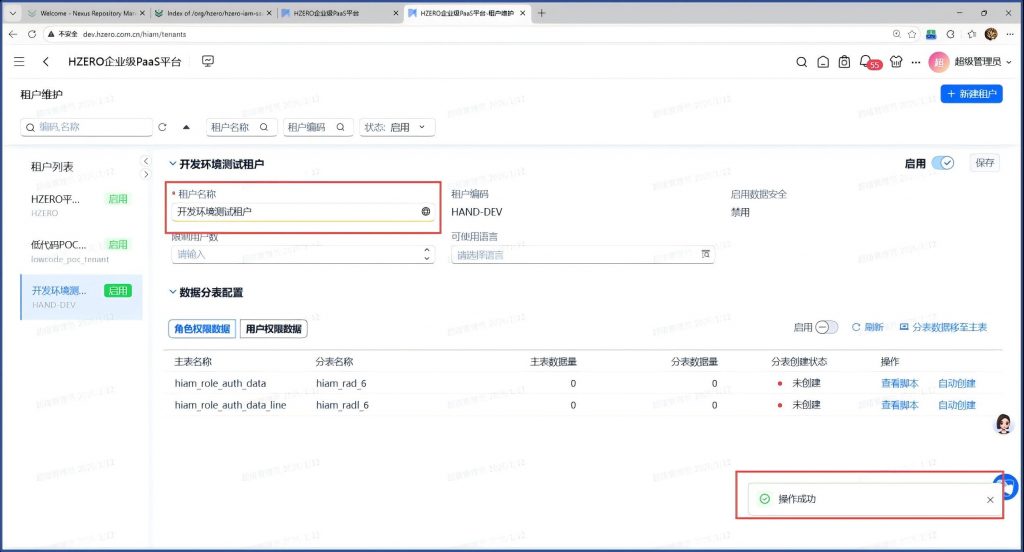
Task: Click the refresh icon beside search box
Action: point(162,127)
